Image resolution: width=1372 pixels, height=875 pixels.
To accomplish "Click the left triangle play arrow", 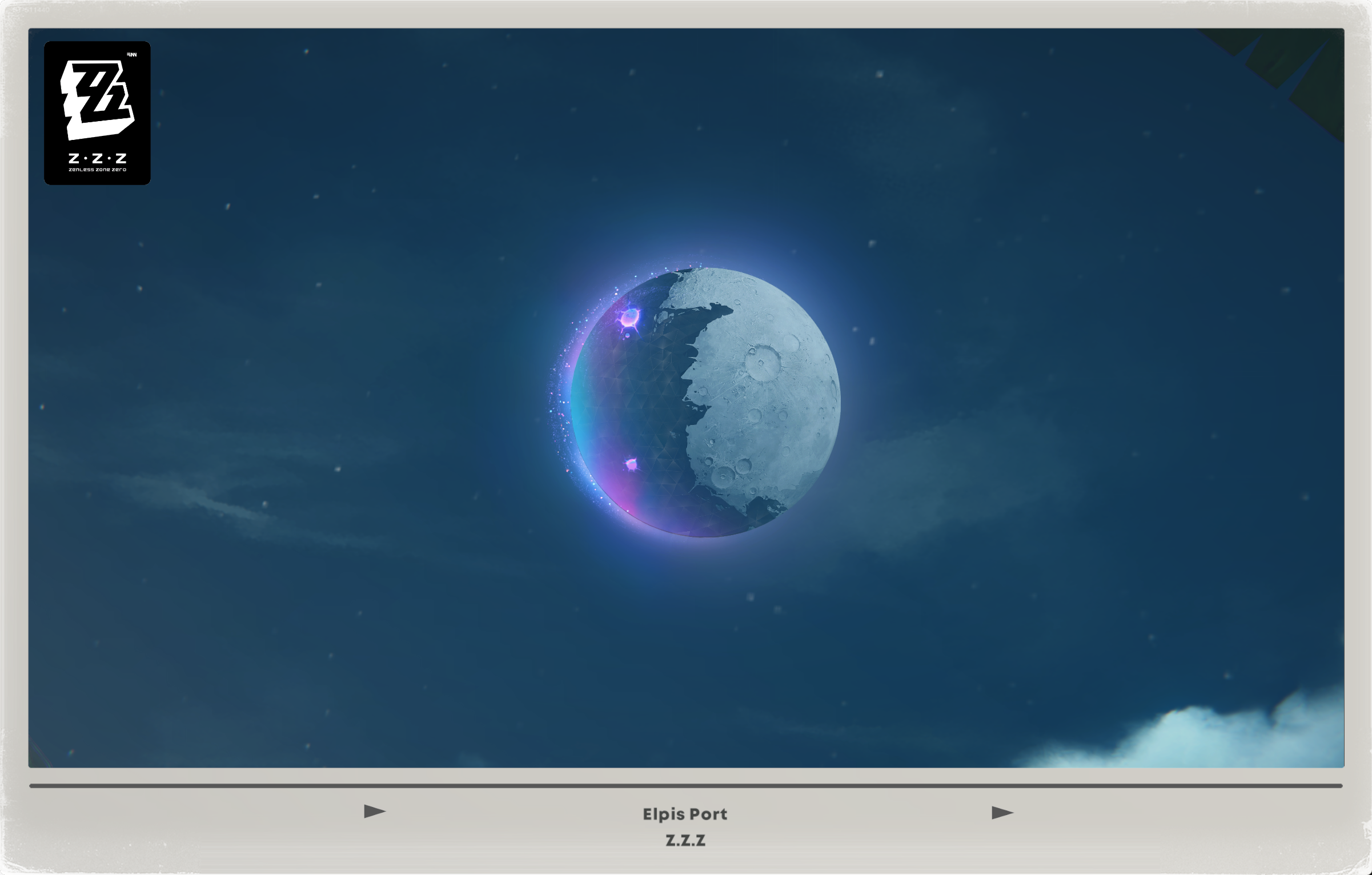I will 375,811.
